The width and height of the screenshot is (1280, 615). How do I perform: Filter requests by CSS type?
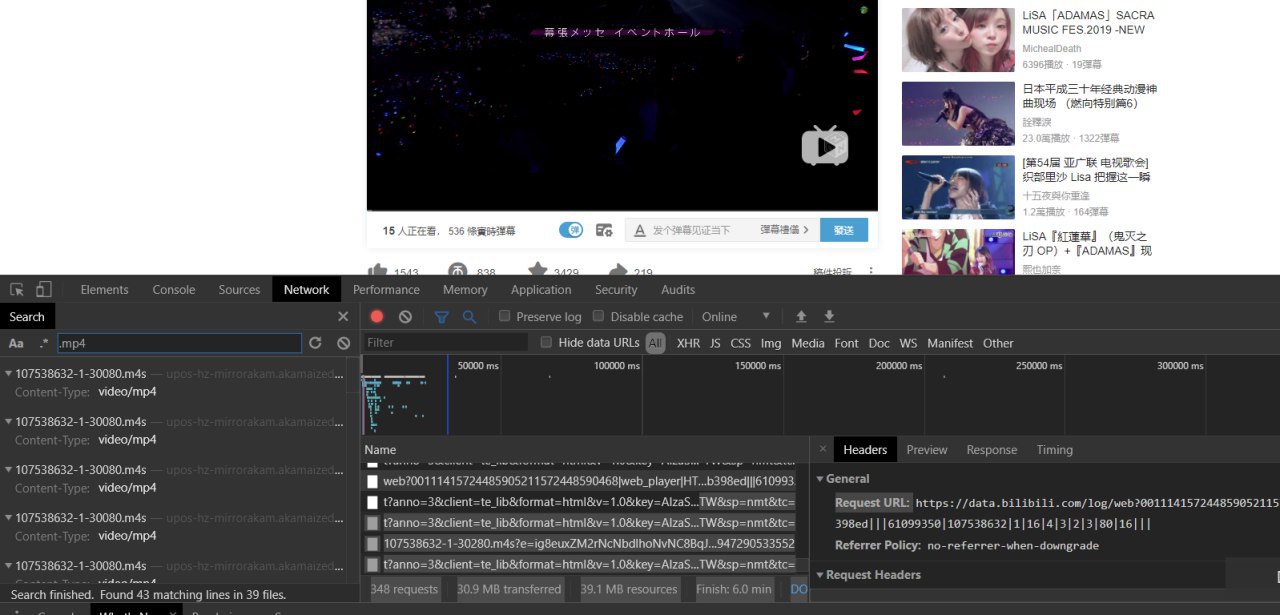point(740,343)
